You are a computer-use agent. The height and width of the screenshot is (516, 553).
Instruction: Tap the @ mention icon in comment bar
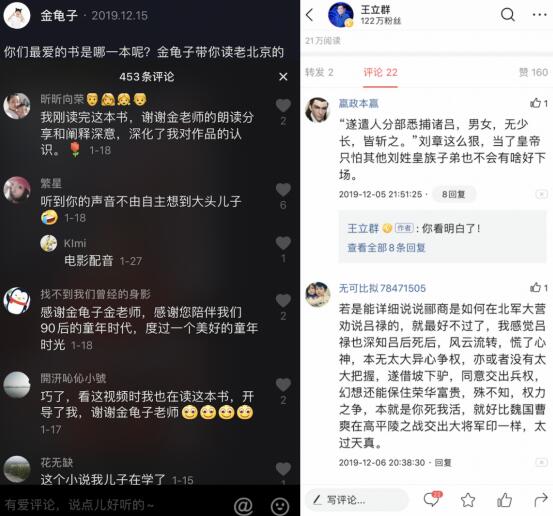243,505
